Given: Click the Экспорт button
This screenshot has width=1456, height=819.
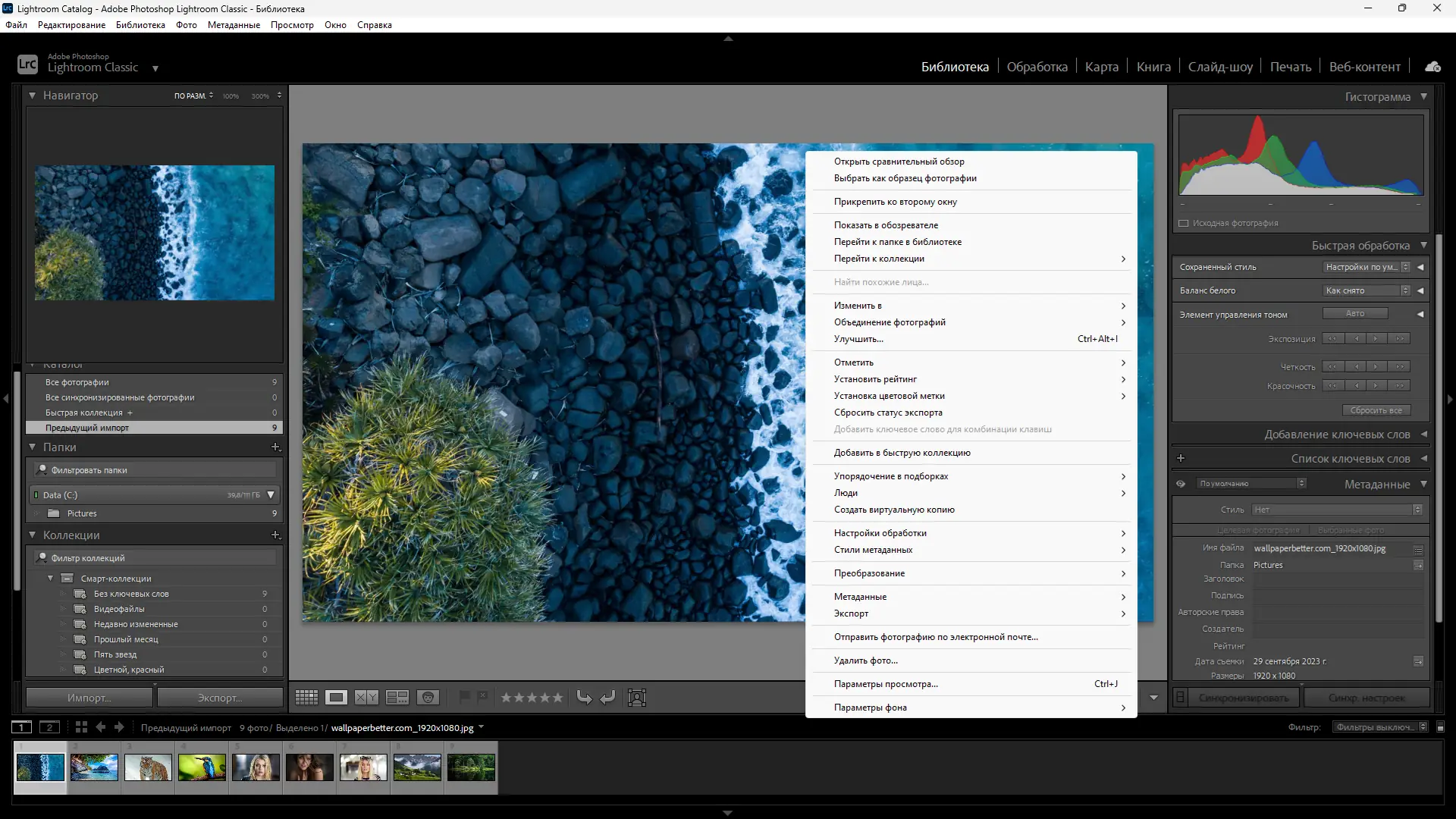Looking at the screenshot, I should click(x=219, y=698).
